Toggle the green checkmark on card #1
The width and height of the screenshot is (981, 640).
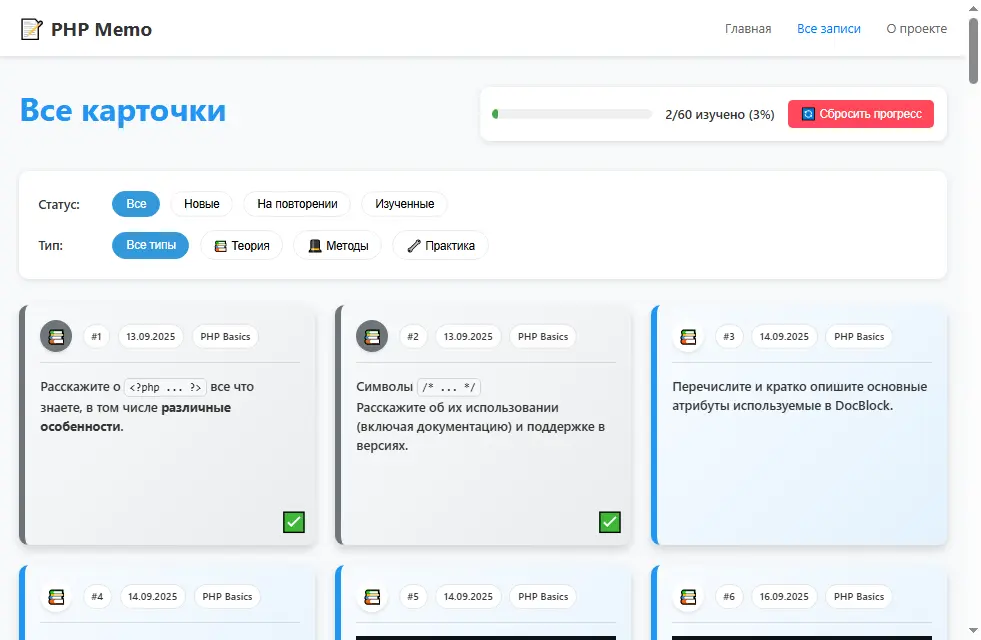(293, 522)
